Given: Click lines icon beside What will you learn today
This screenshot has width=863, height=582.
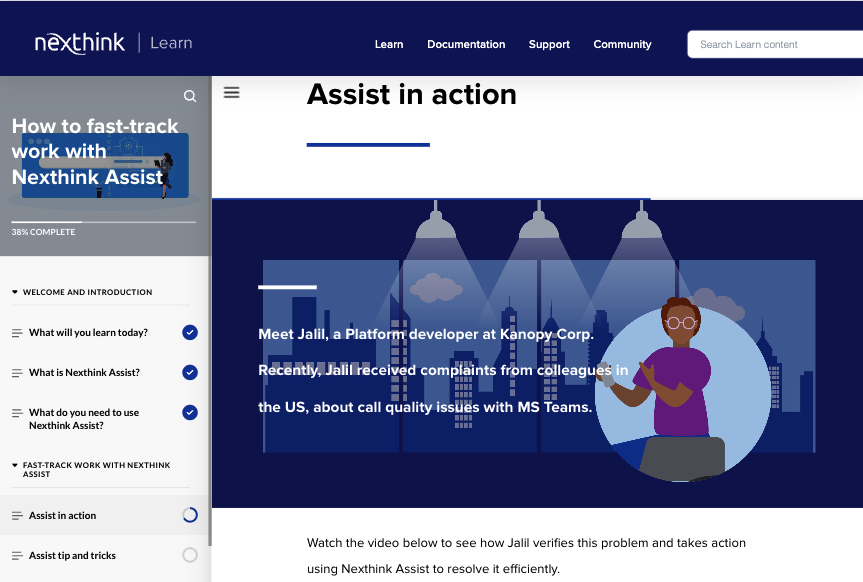Looking at the screenshot, I should (17, 333).
